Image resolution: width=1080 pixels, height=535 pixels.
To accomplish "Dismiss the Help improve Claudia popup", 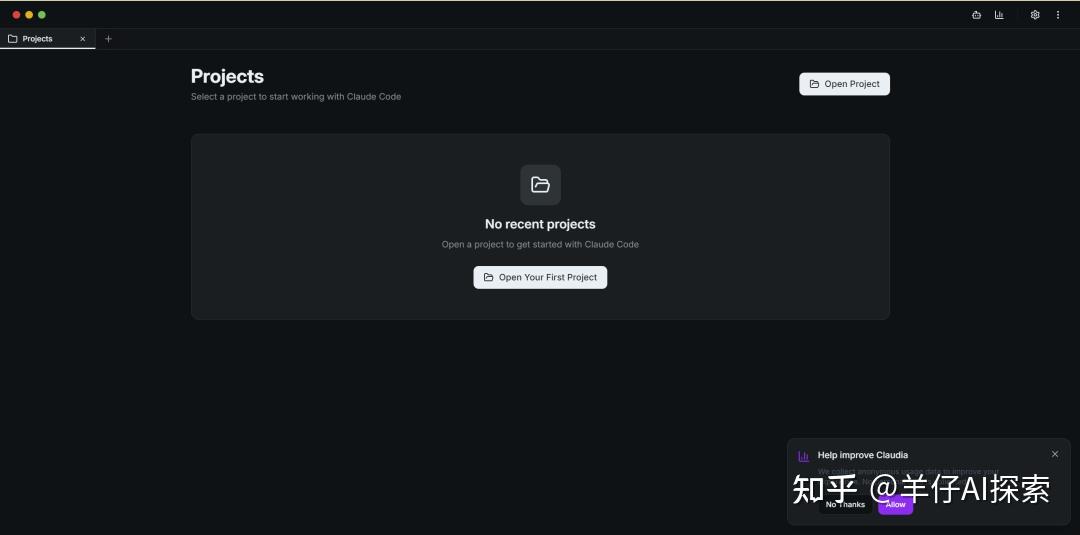I will 1055,454.
